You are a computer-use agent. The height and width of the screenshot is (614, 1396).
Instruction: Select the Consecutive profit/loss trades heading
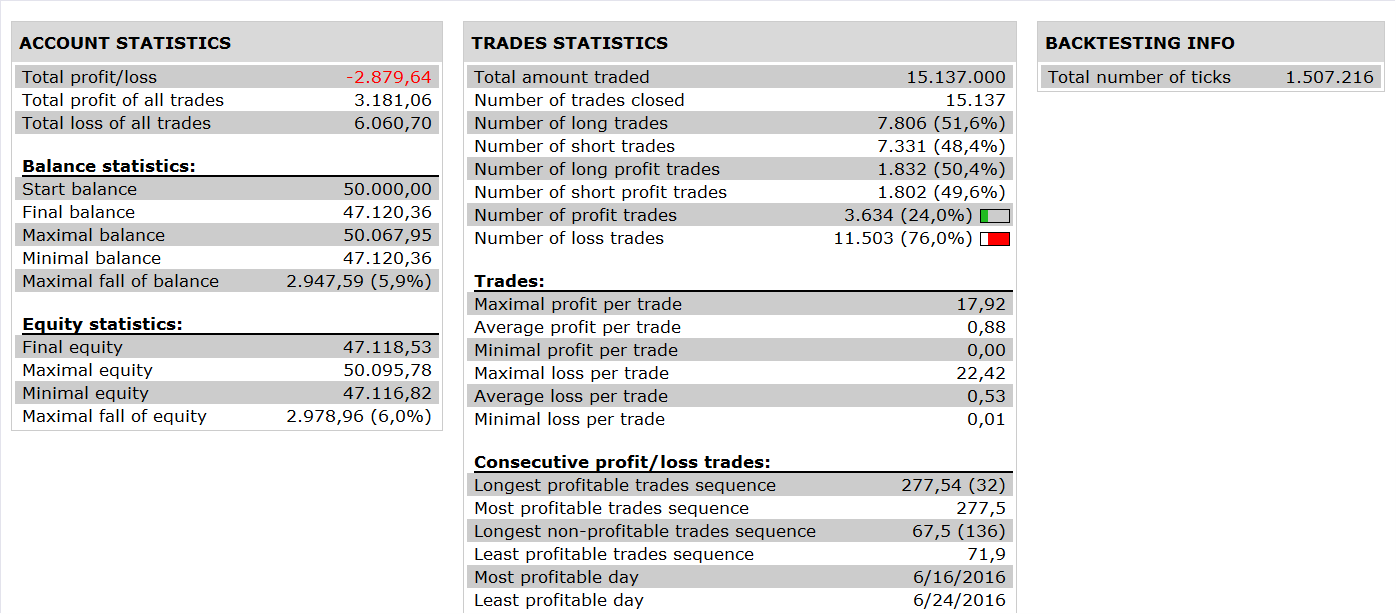[622, 462]
